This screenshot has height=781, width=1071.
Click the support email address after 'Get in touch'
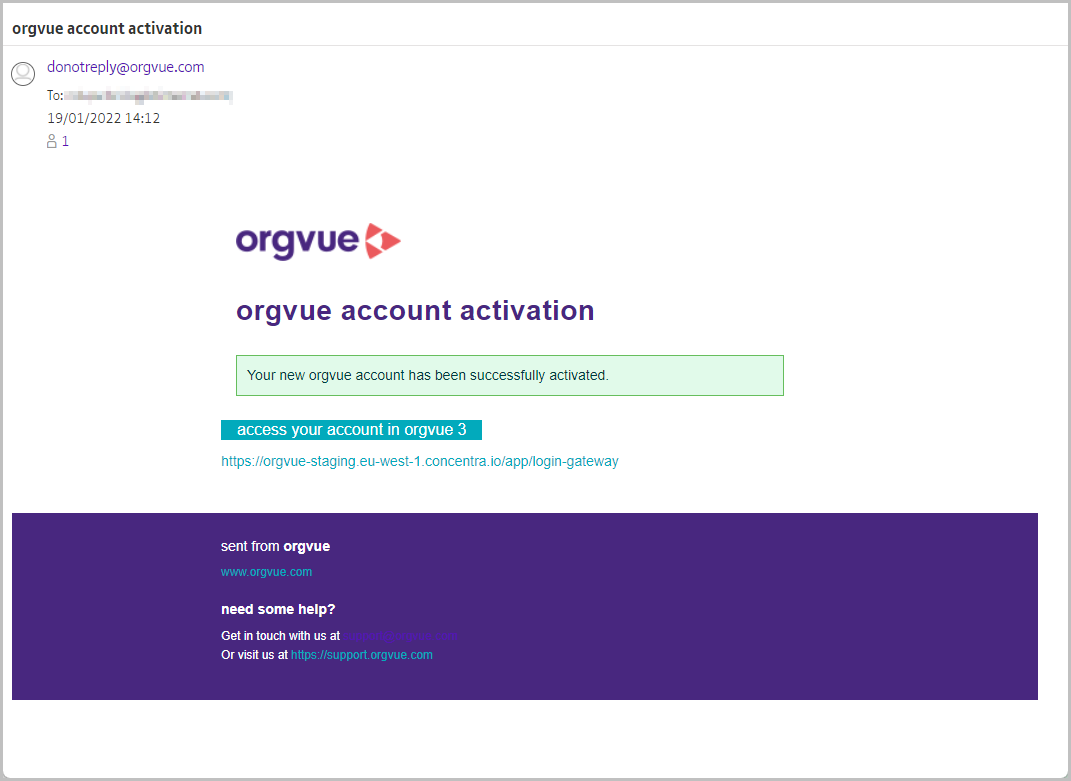[x=401, y=635]
